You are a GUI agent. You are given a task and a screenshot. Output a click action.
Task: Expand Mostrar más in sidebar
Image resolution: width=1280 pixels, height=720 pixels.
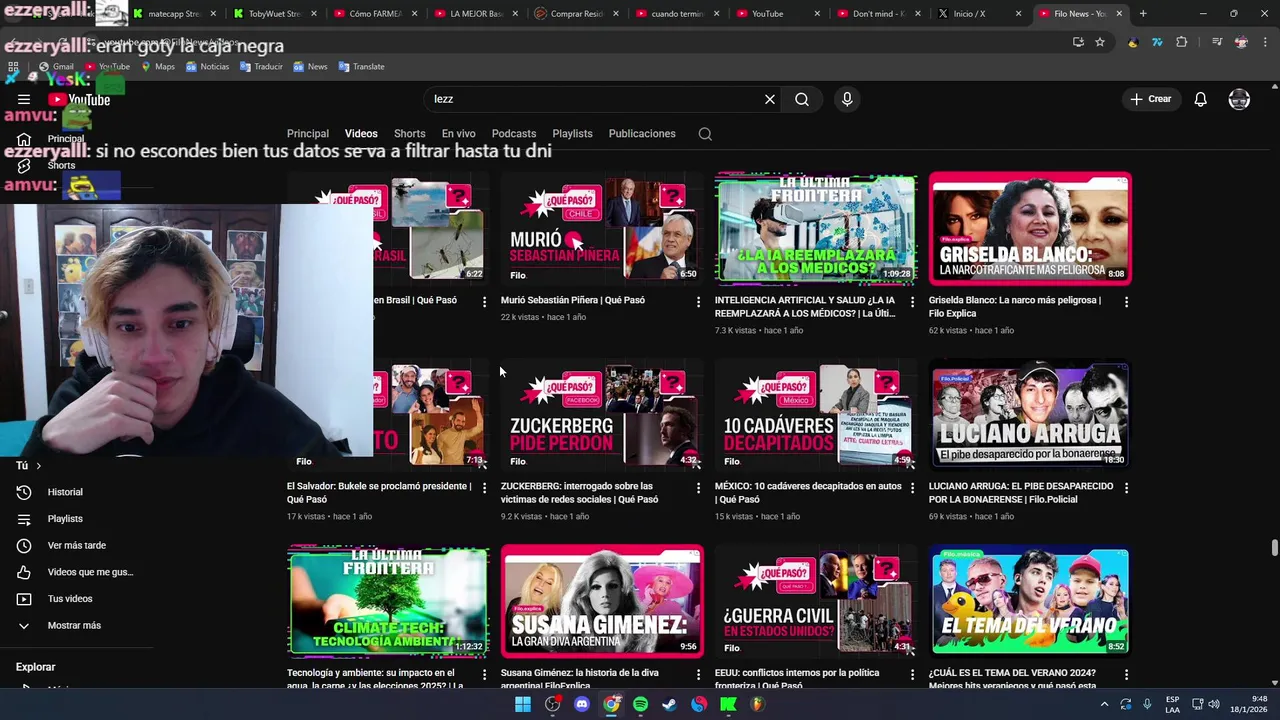coord(74,625)
